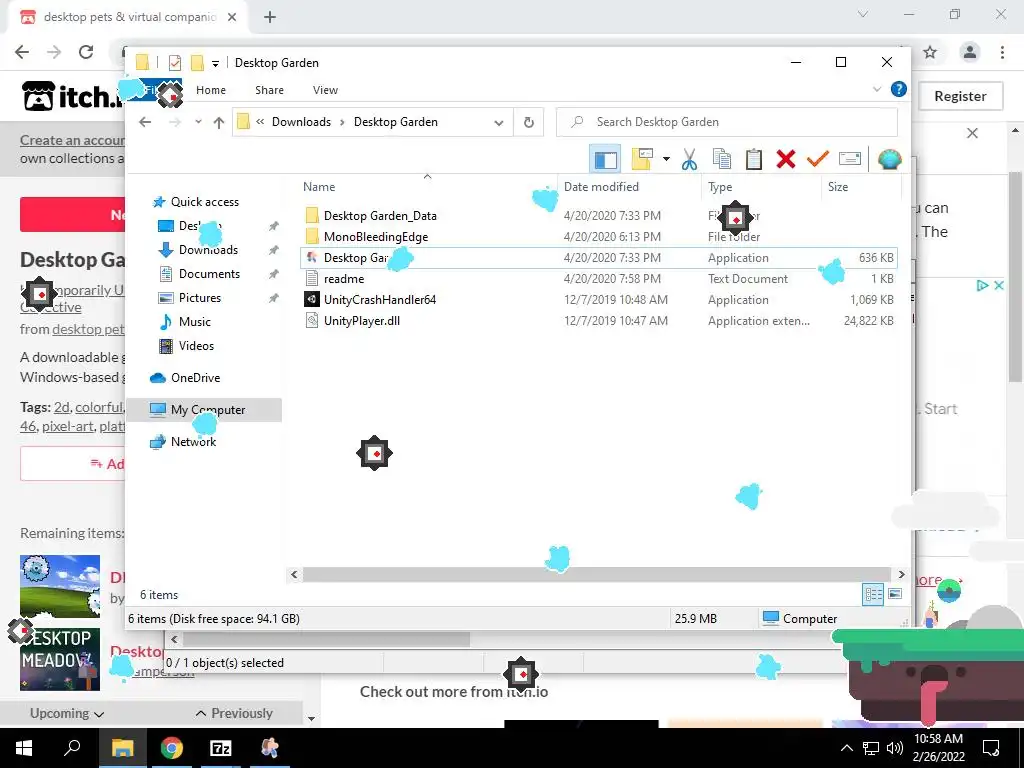Click the pixel-art tag link
This screenshot has height=768, width=1024.
pos(67,426)
